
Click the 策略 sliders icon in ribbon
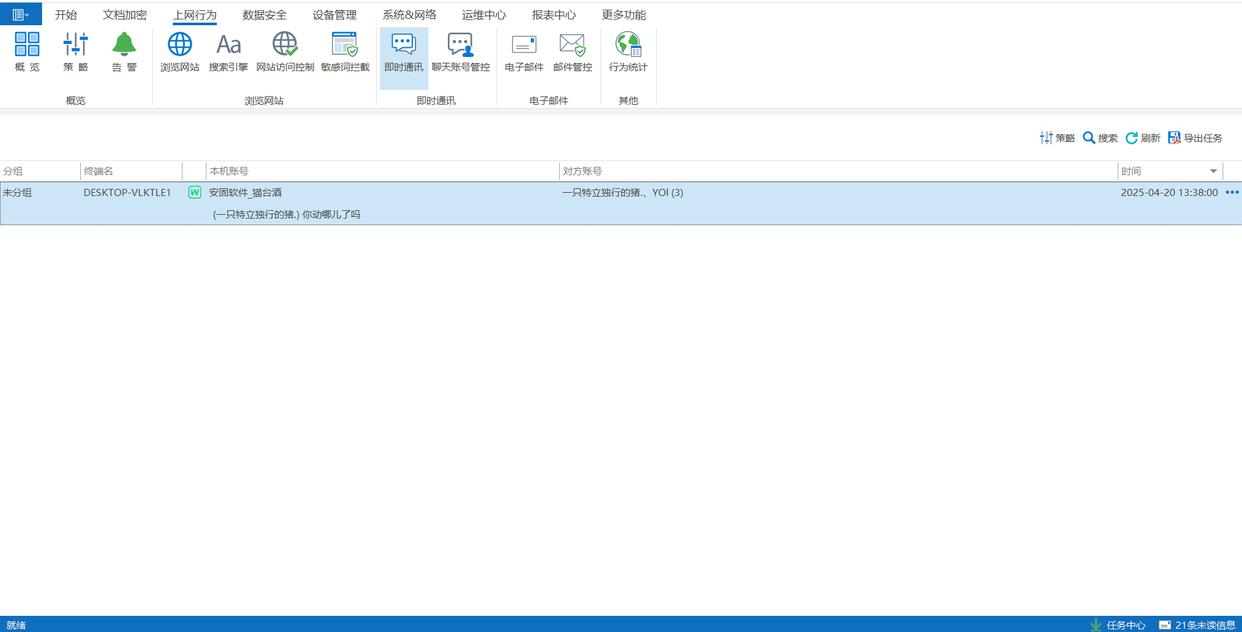coord(75,52)
